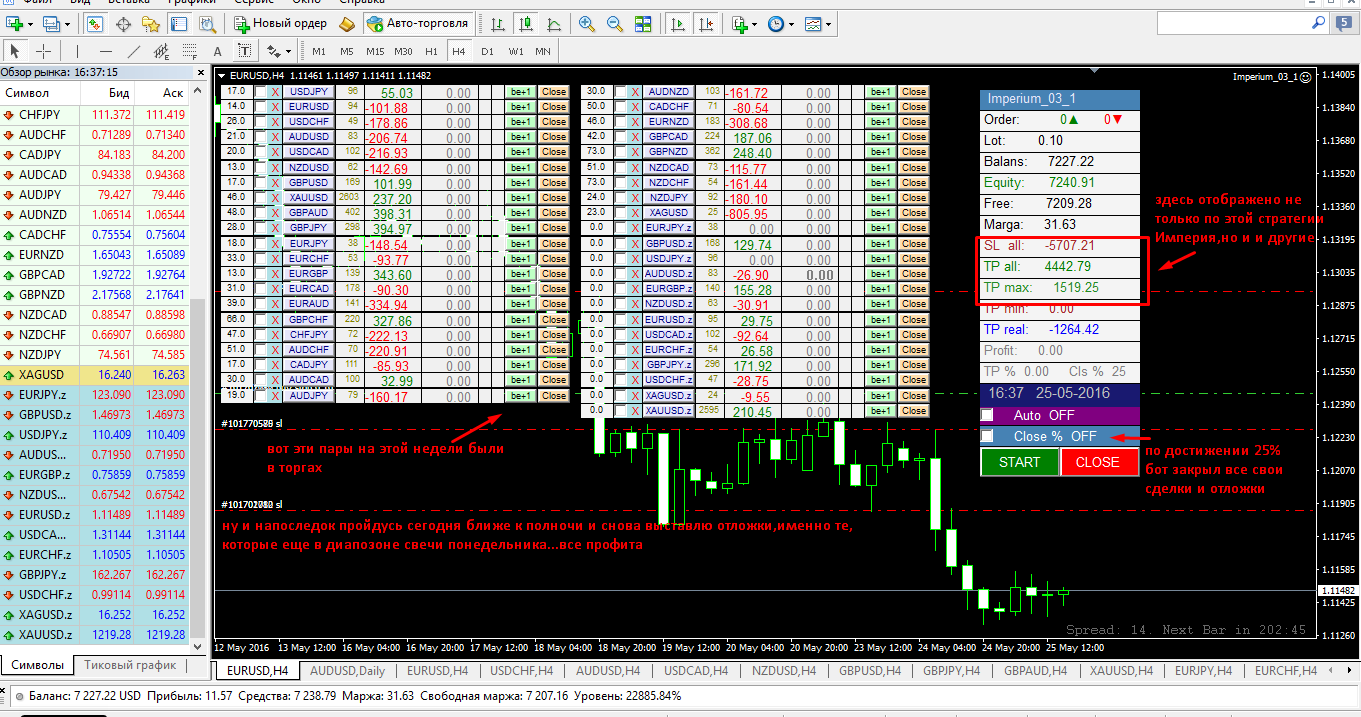Viewport: 1361px width, 717px height.
Task: Click the red X in the NZDUSD row
Action: (276, 168)
